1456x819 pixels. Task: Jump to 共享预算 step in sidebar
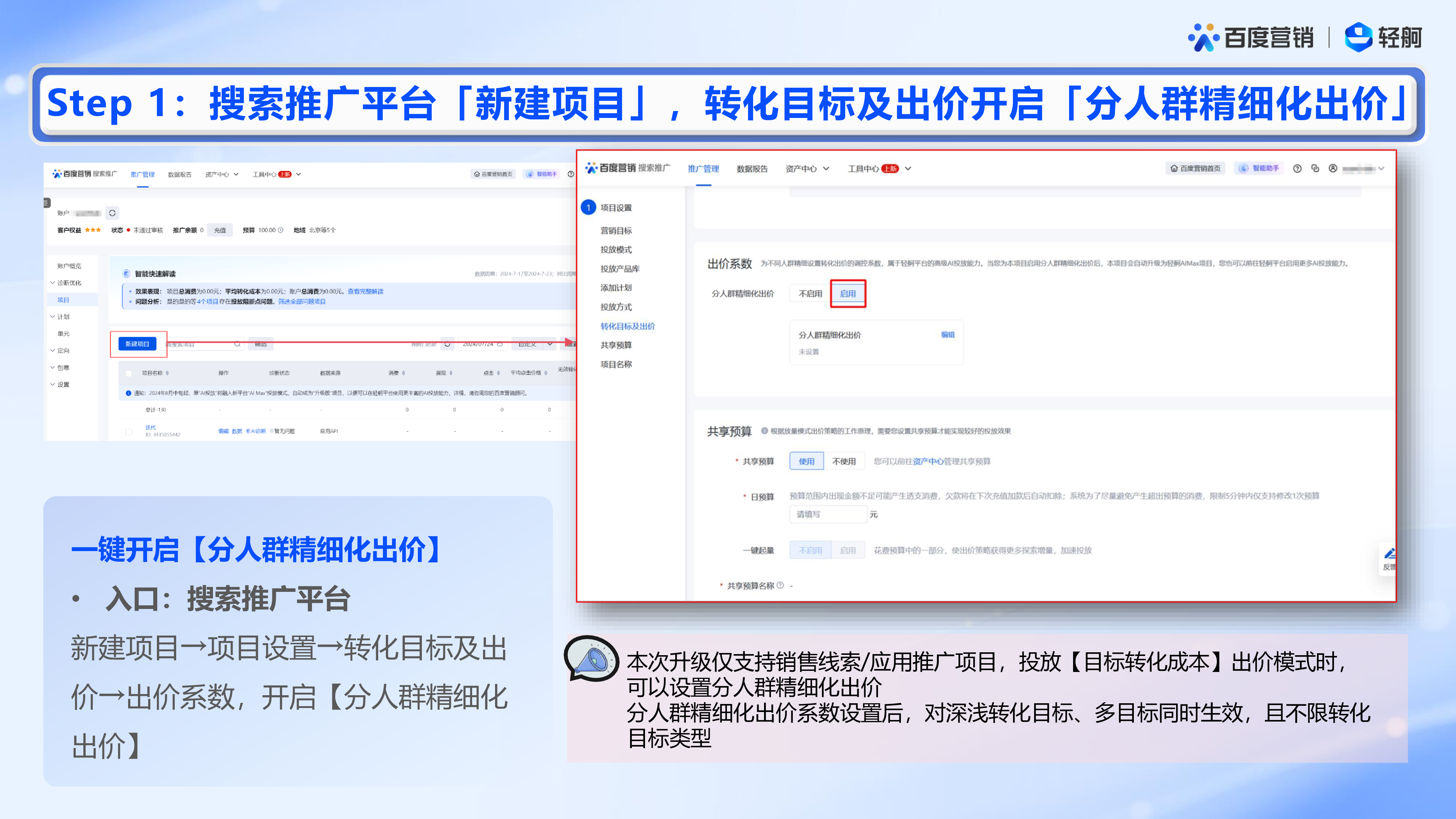[x=616, y=345]
